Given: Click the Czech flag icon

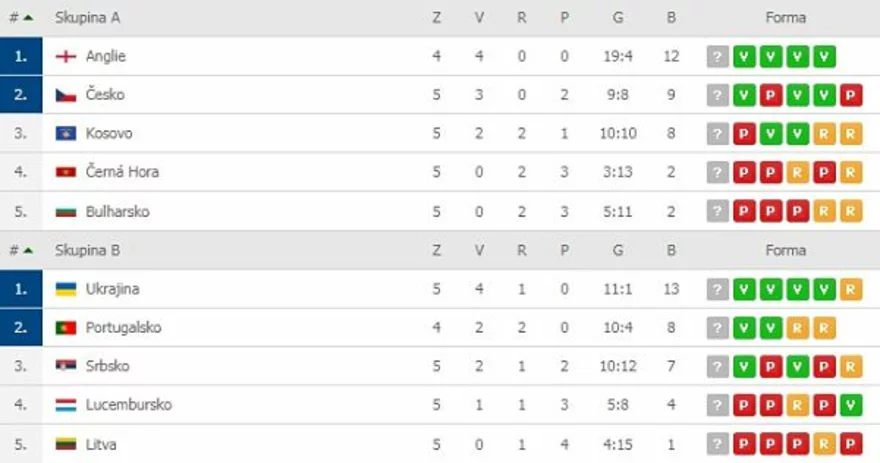Looking at the screenshot, I should 66,95.
